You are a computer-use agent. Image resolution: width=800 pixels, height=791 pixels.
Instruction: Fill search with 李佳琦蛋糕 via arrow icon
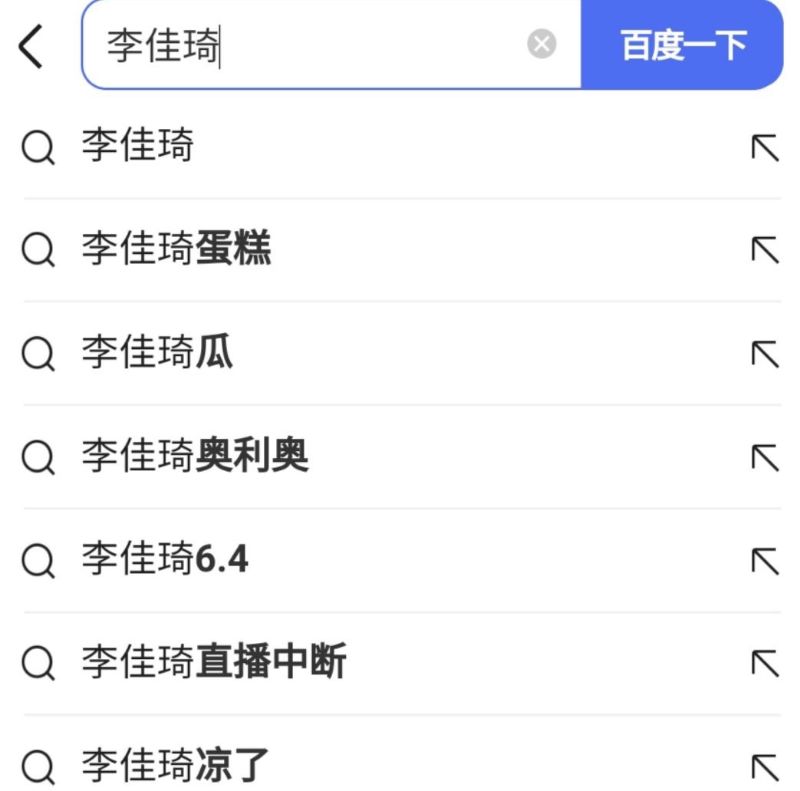click(x=764, y=250)
